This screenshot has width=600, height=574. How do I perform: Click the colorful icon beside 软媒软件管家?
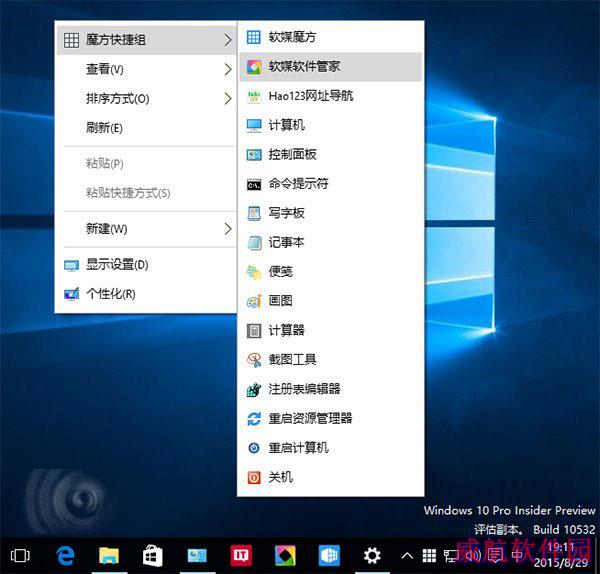click(x=254, y=67)
